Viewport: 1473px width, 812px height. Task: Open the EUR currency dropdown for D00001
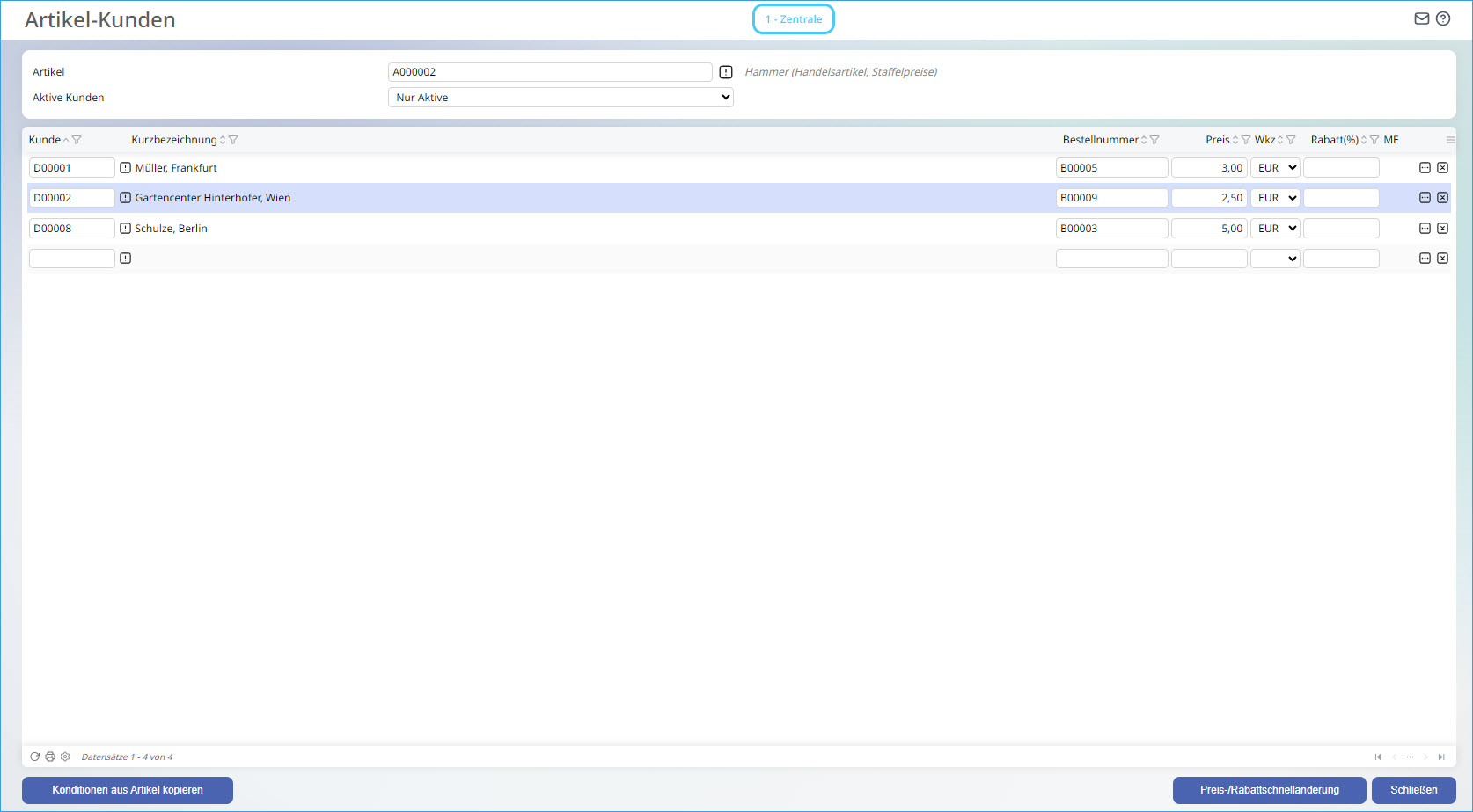[1275, 168]
